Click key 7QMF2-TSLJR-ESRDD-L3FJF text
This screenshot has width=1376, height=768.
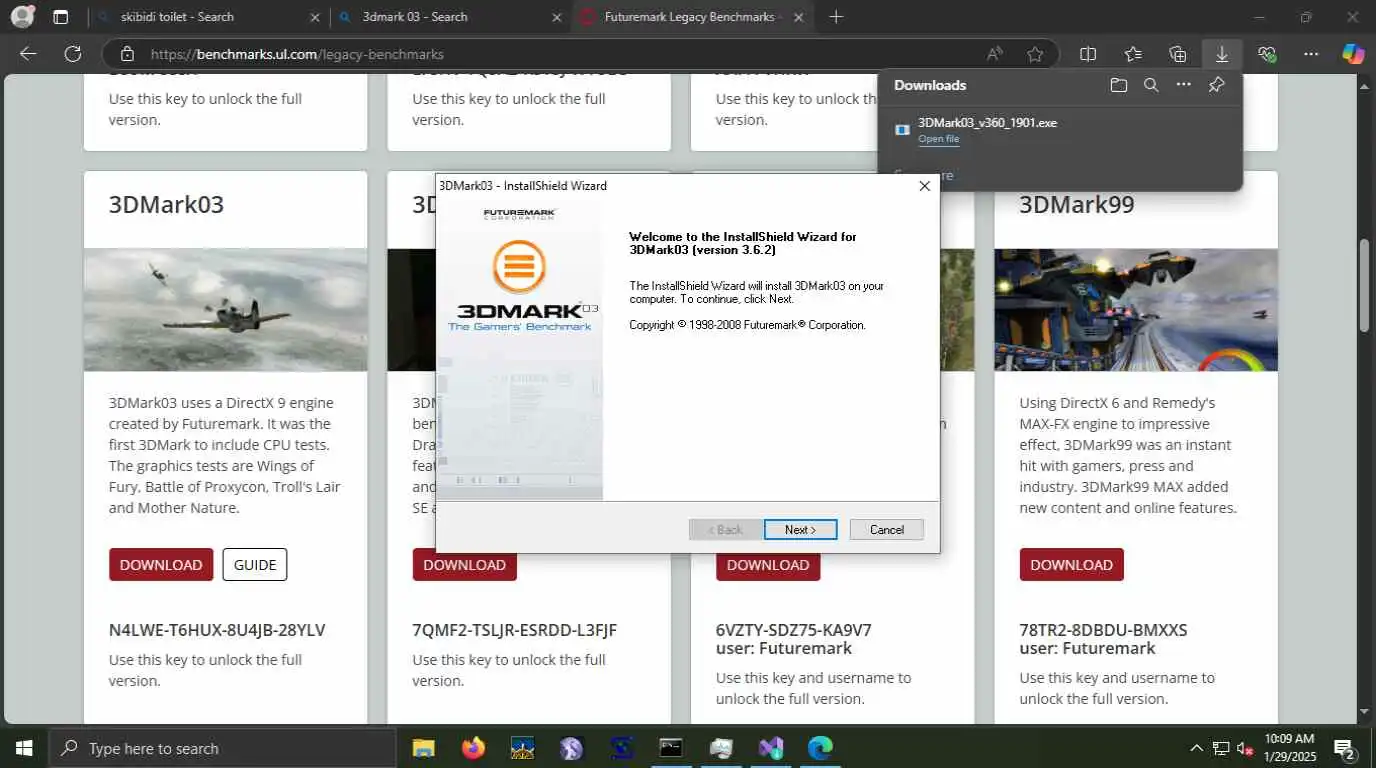point(515,630)
